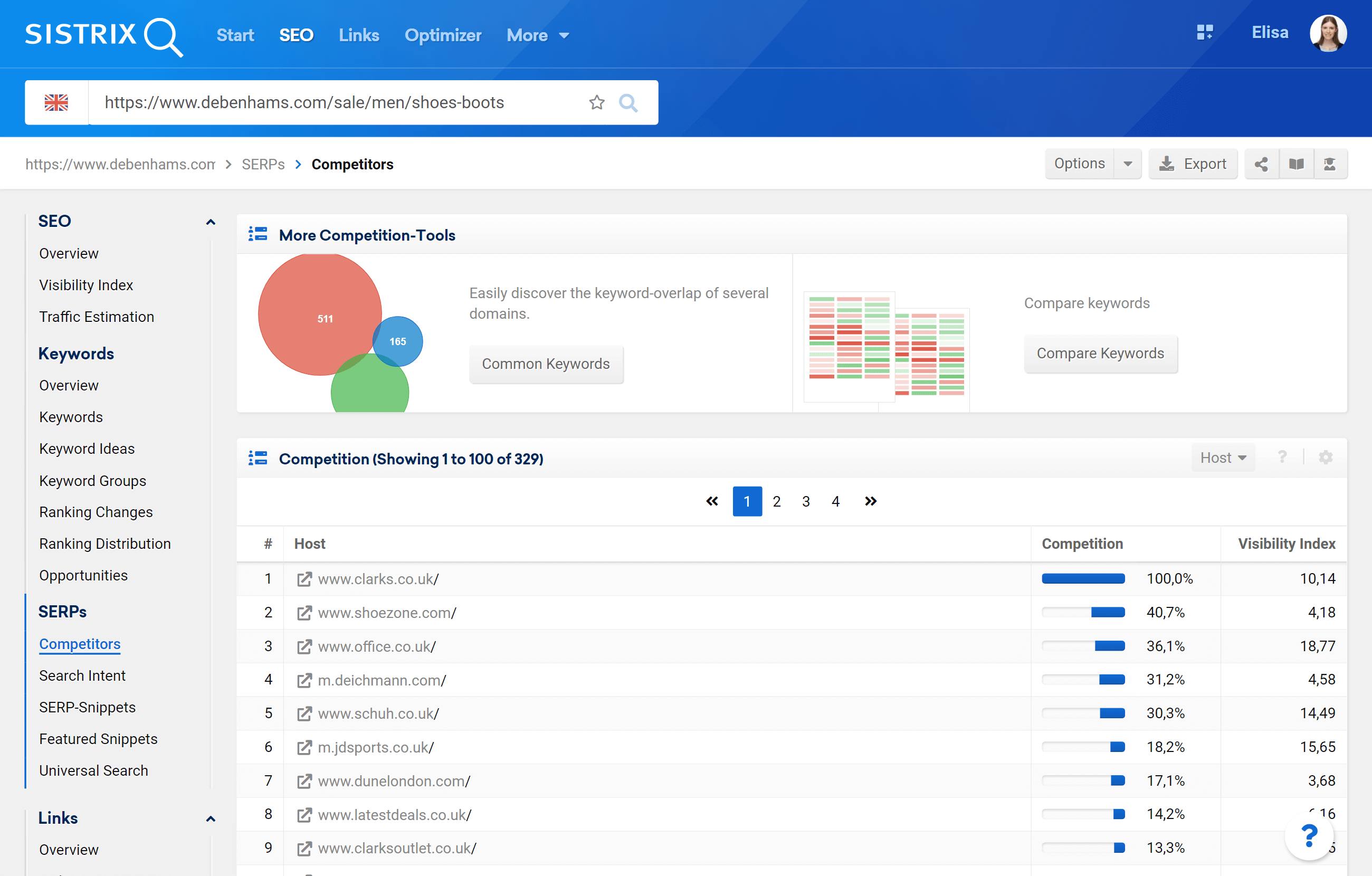Go to page 2 of competitors
Image resolution: width=1372 pixels, height=876 pixels.
point(776,501)
